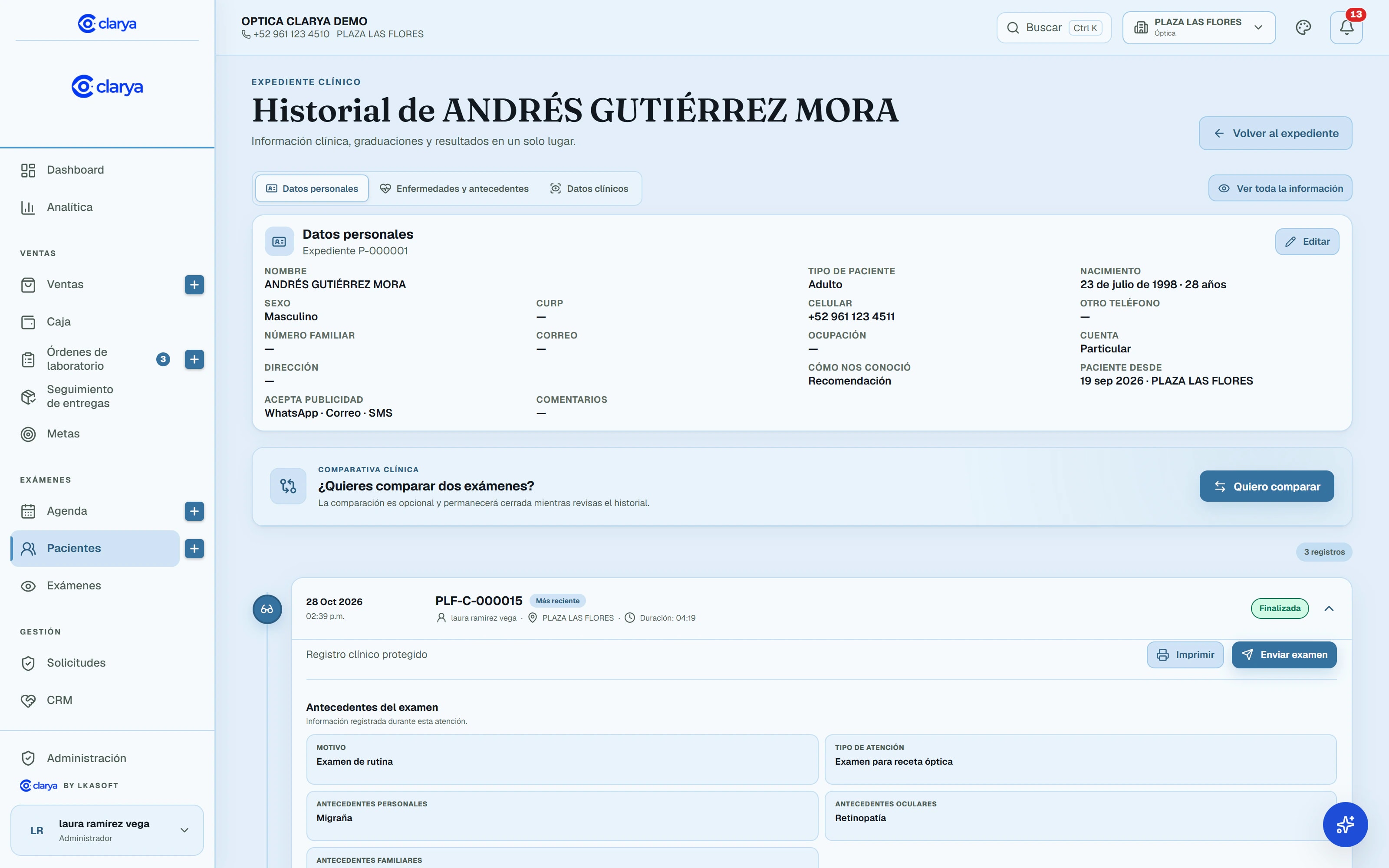Click the Quiero comparar button
Screen dimensions: 1389x868
[1267, 486]
